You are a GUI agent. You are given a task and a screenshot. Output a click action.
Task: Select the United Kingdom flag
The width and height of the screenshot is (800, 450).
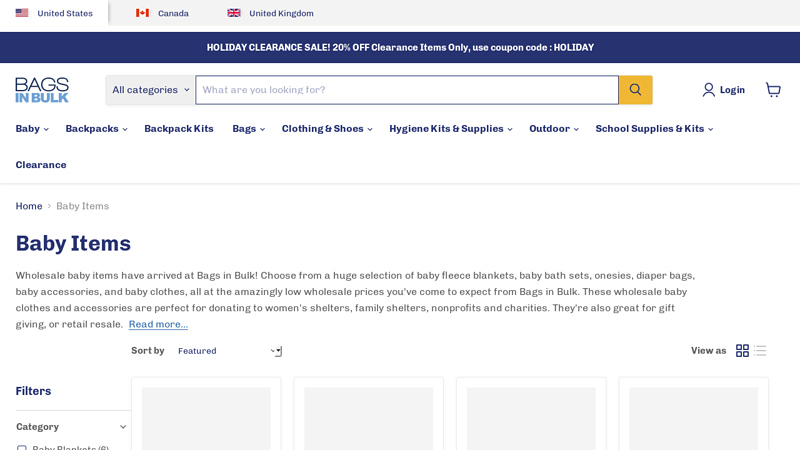pos(234,13)
